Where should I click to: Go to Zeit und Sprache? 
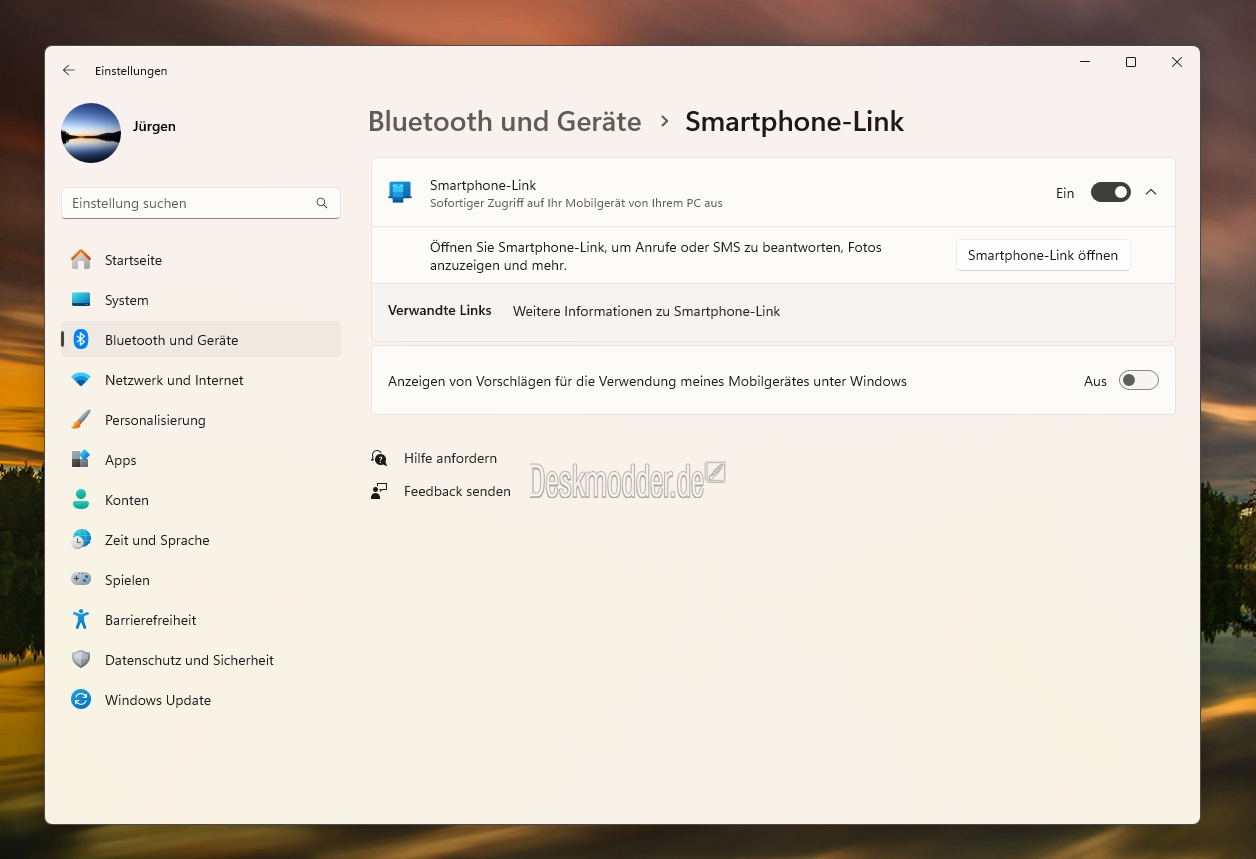click(201, 540)
